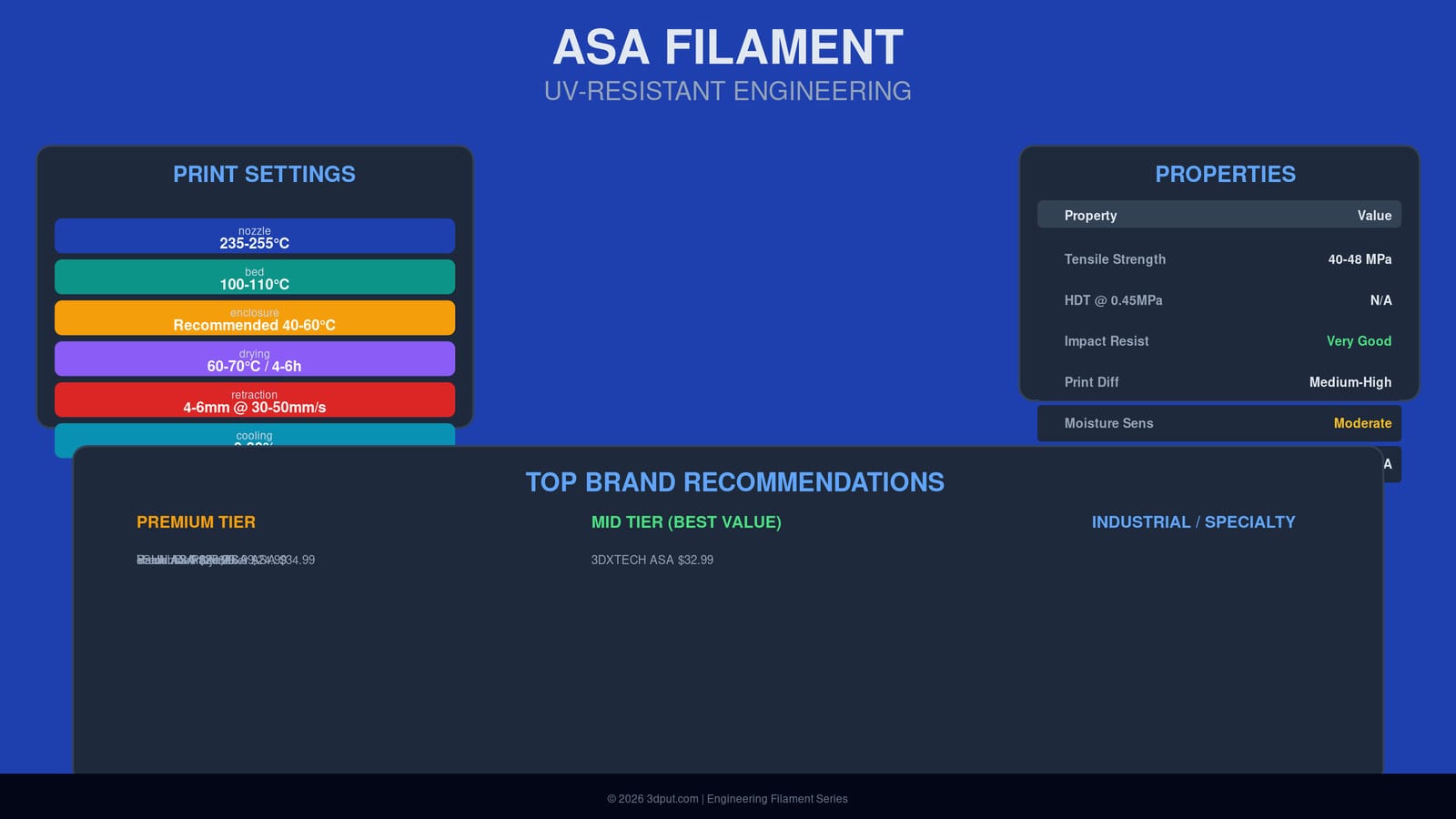The width and height of the screenshot is (1456, 819).
Task: Click the 3dput.com footer copyright text
Action: [x=727, y=799]
